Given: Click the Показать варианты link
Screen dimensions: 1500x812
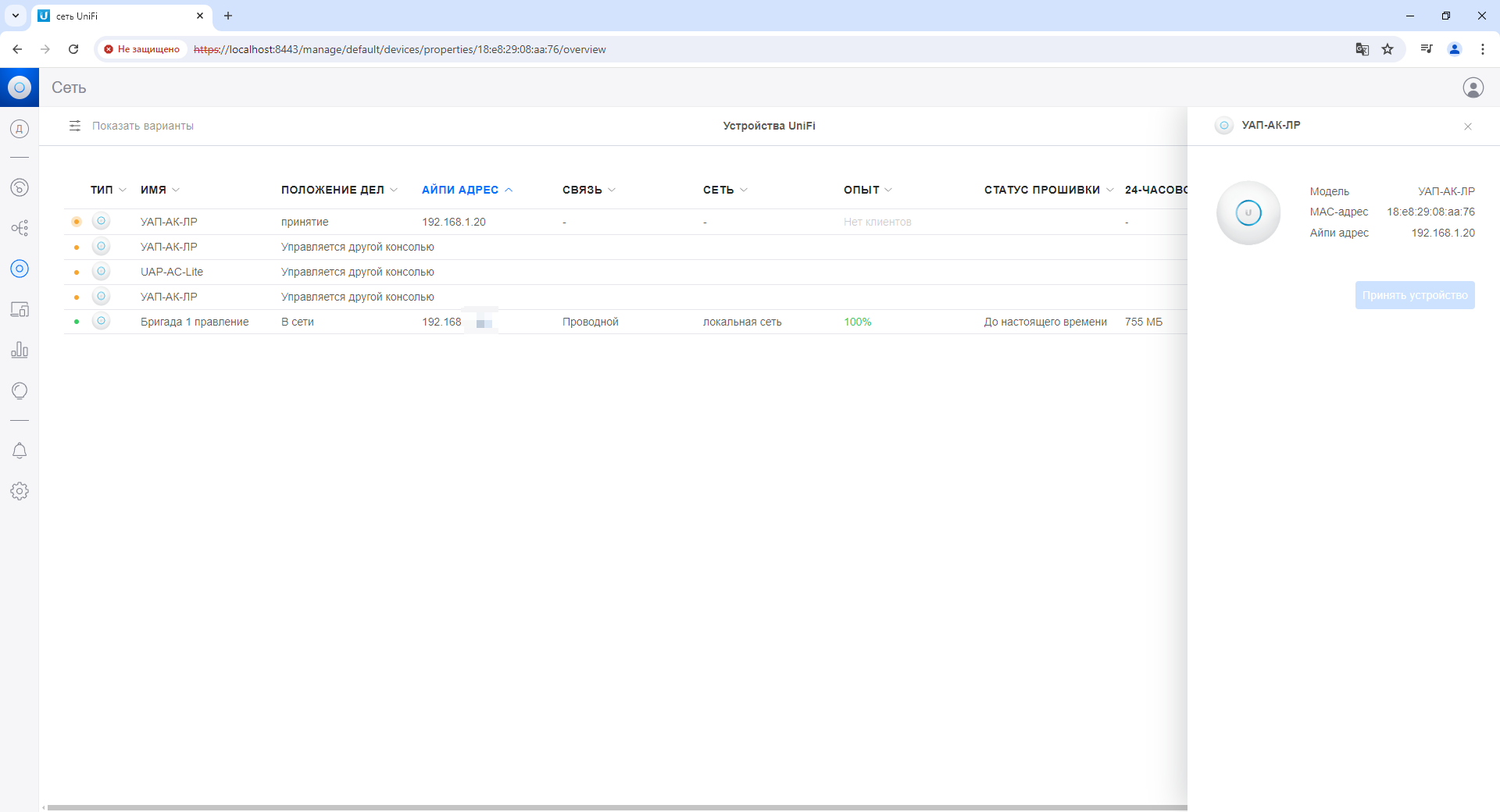Looking at the screenshot, I should click(x=143, y=126).
